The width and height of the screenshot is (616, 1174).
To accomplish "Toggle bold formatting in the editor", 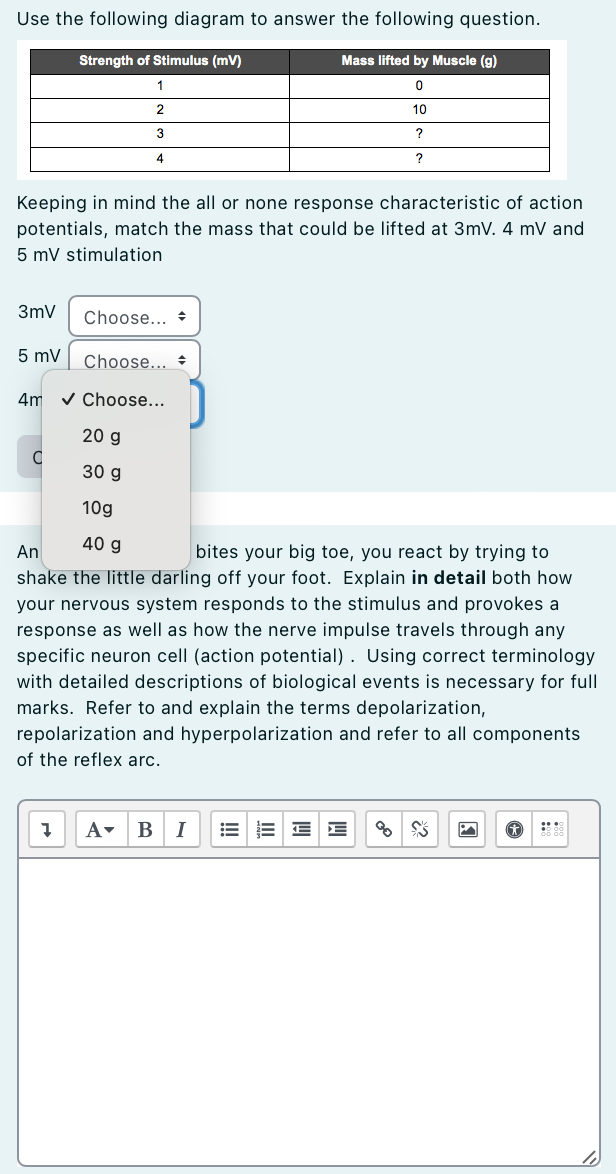I will coord(145,828).
